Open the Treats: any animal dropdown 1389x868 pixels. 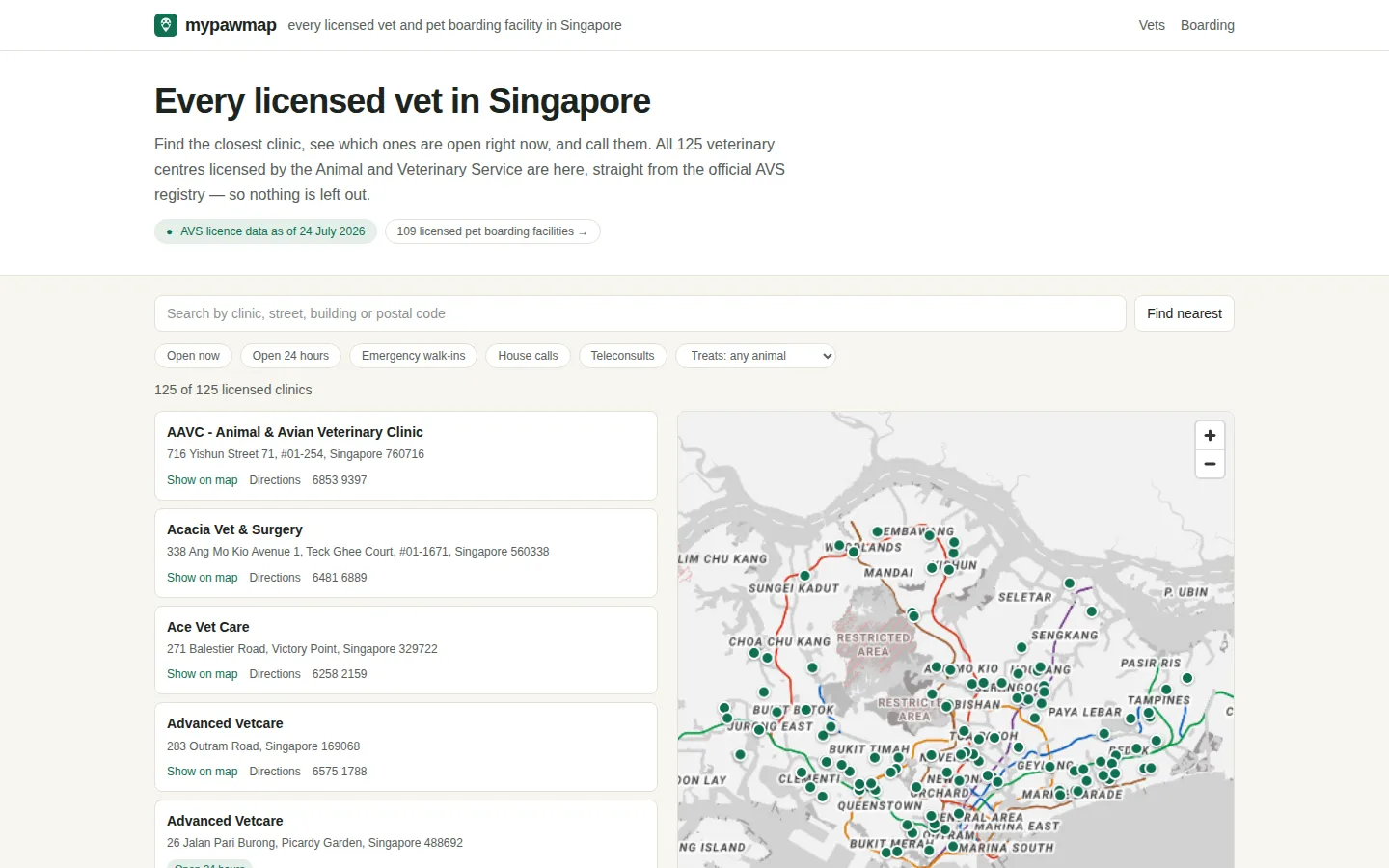[755, 356]
